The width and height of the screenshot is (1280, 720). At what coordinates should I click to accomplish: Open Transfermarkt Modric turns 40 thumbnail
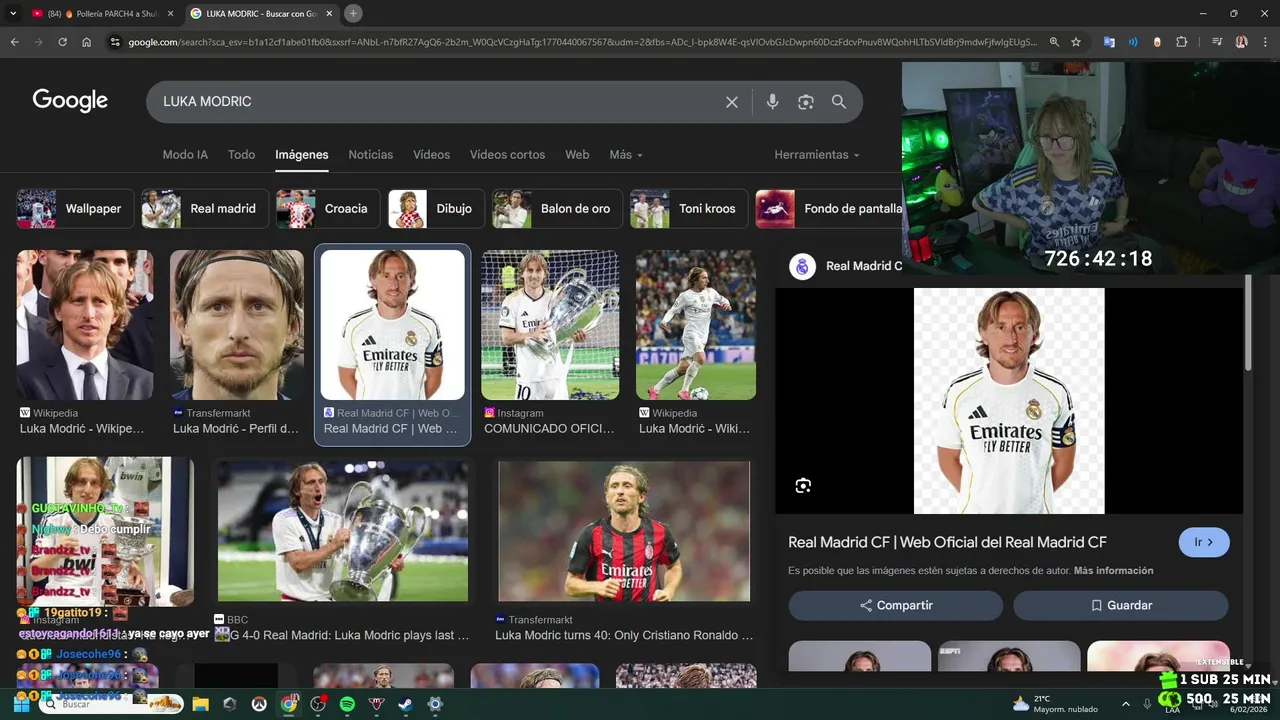pyautogui.click(x=624, y=531)
